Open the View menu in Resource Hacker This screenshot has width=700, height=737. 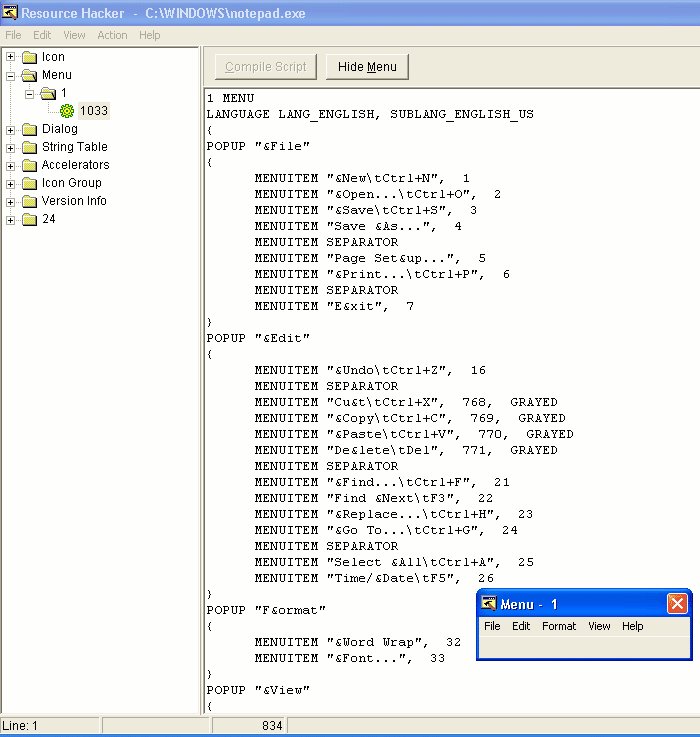point(74,35)
